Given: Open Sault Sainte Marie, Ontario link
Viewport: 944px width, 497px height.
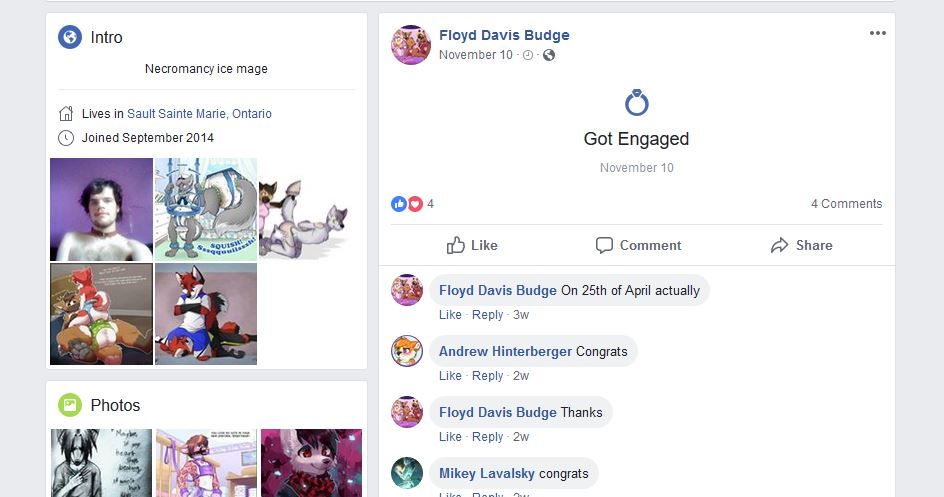Looking at the screenshot, I should tap(199, 114).
